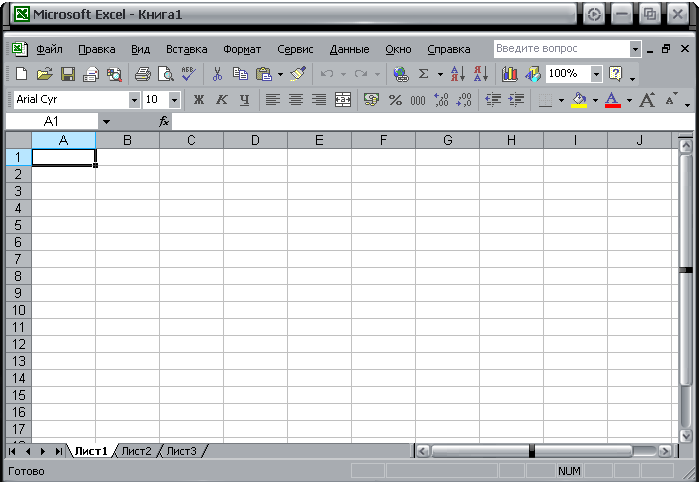Viewport: 699px width, 482px height.
Task: Center text in the cell
Action: (296, 100)
